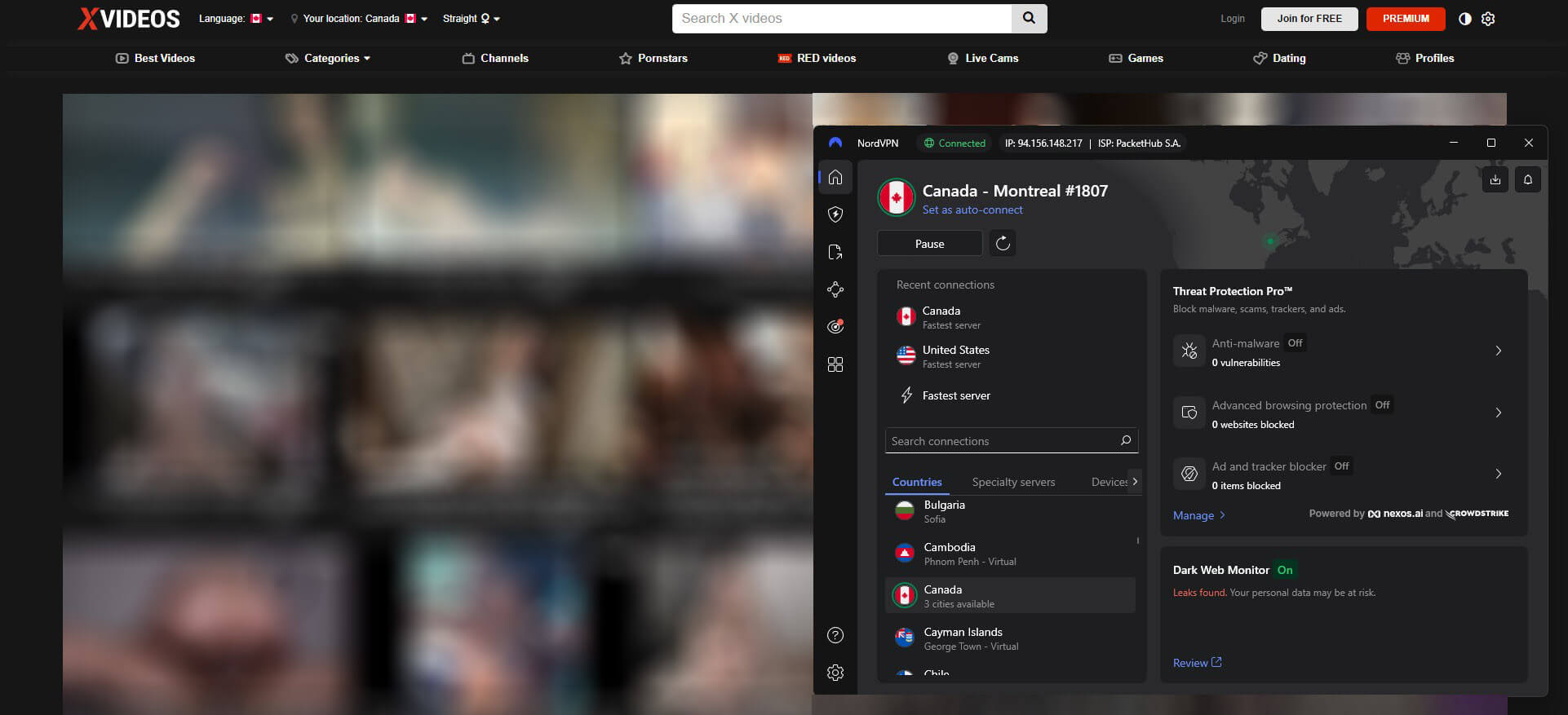Image resolution: width=1568 pixels, height=715 pixels.
Task: Click Advanced browsing protection Off badge
Action: [1382, 404]
